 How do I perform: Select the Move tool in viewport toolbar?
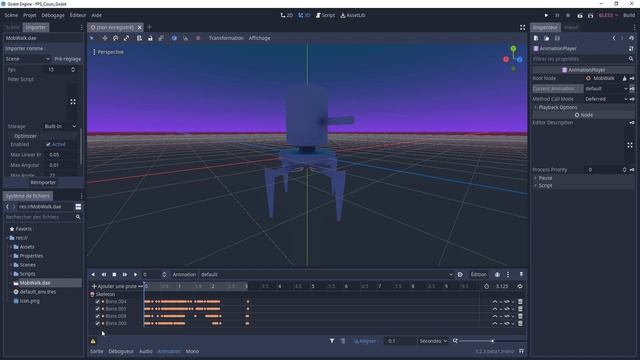coord(104,38)
